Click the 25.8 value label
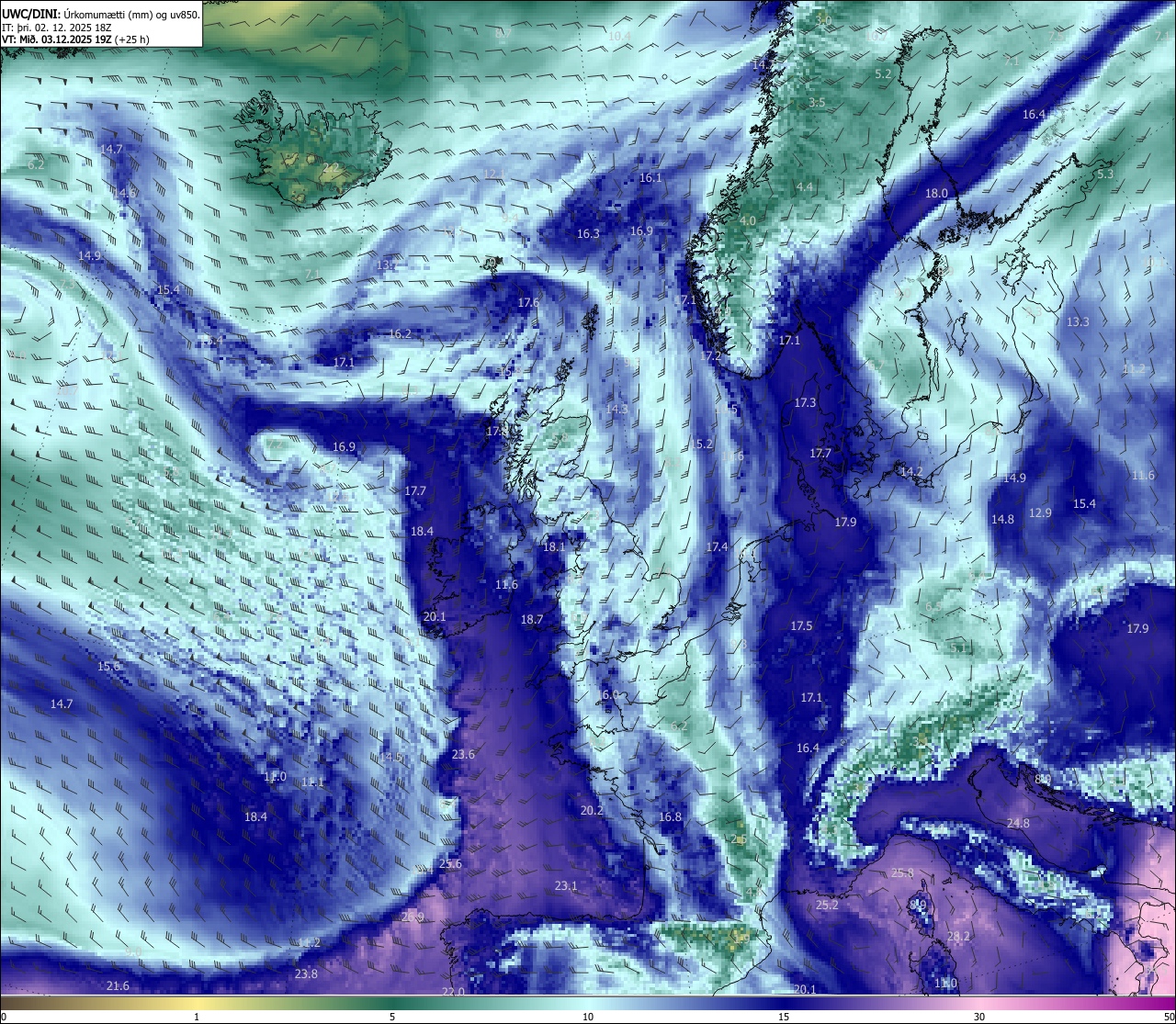Screen dimensions: 1176x1024 coord(902,872)
